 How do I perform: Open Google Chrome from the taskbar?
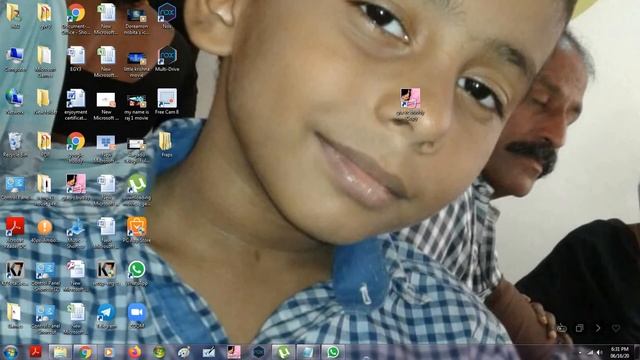click(85, 352)
